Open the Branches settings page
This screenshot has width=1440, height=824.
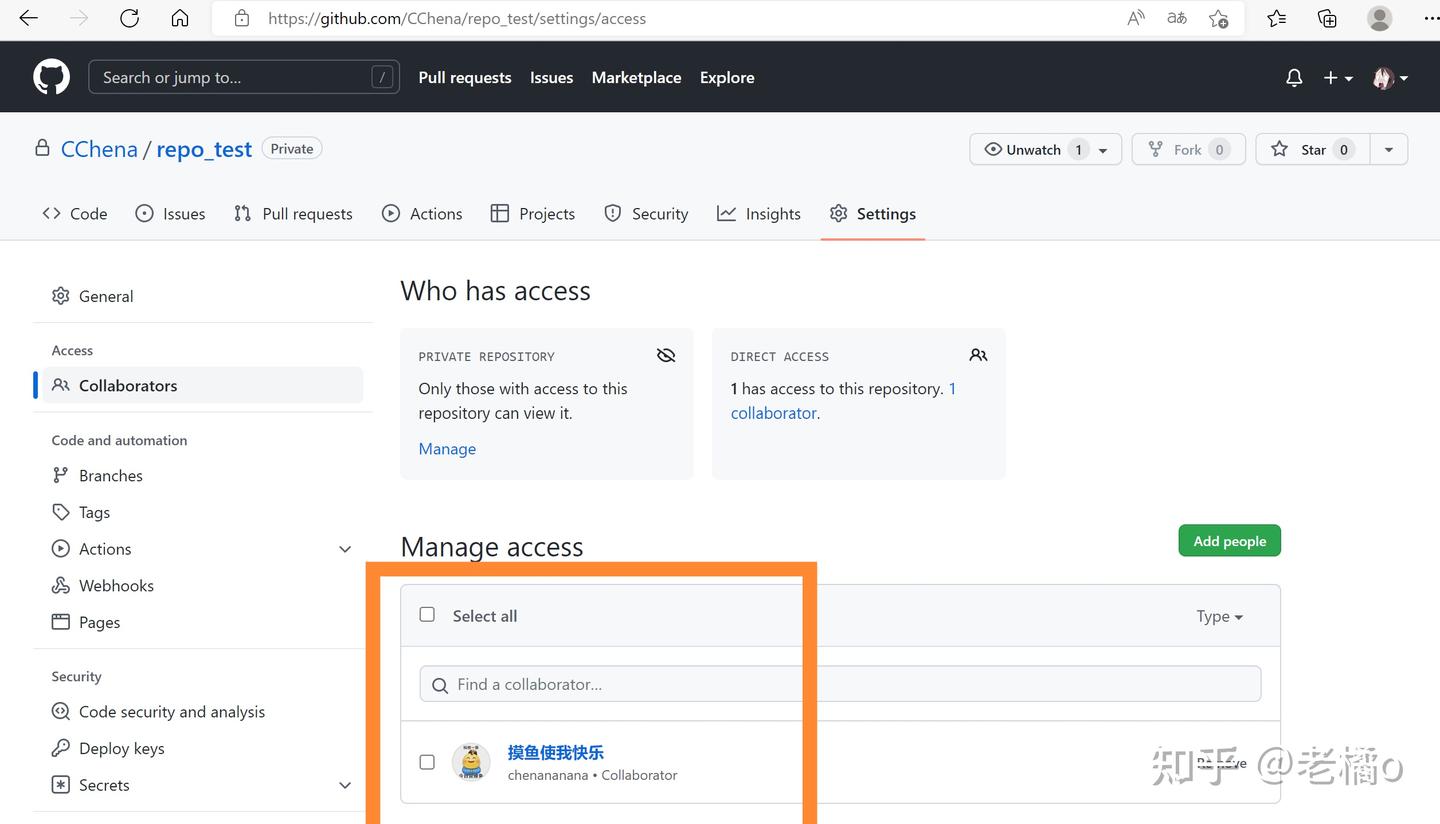[110, 476]
